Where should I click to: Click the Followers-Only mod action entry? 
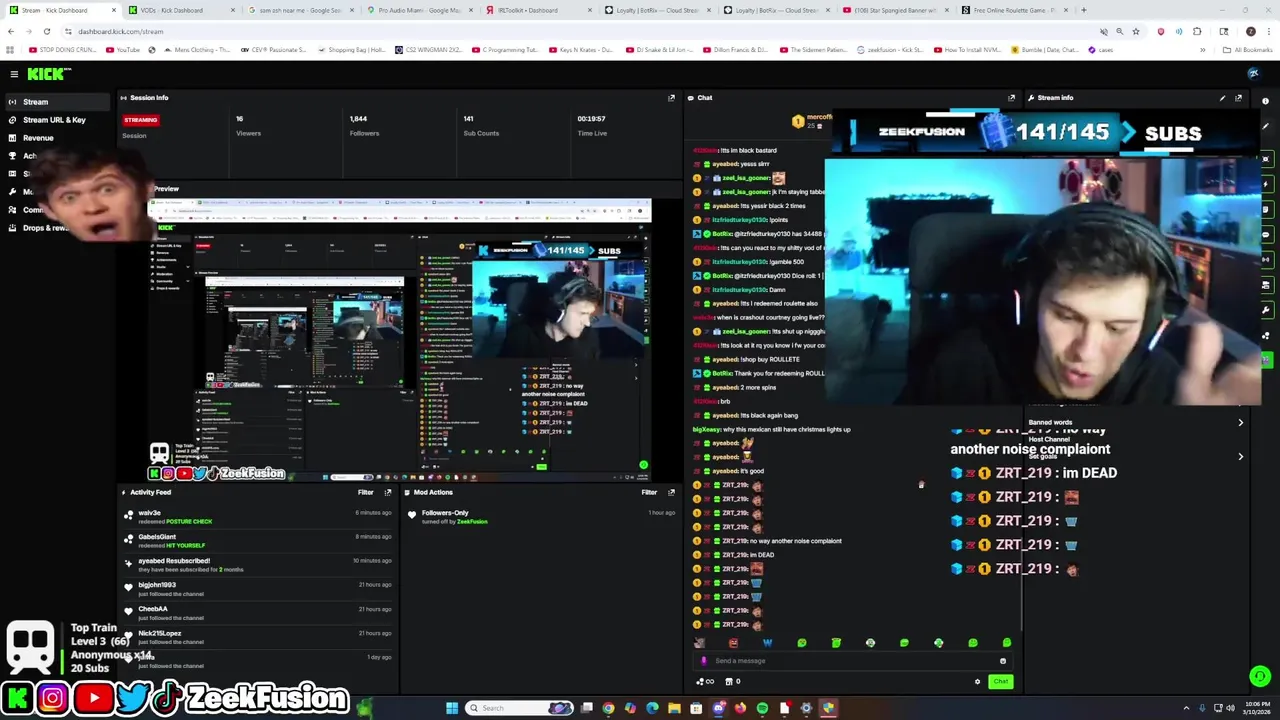point(540,517)
